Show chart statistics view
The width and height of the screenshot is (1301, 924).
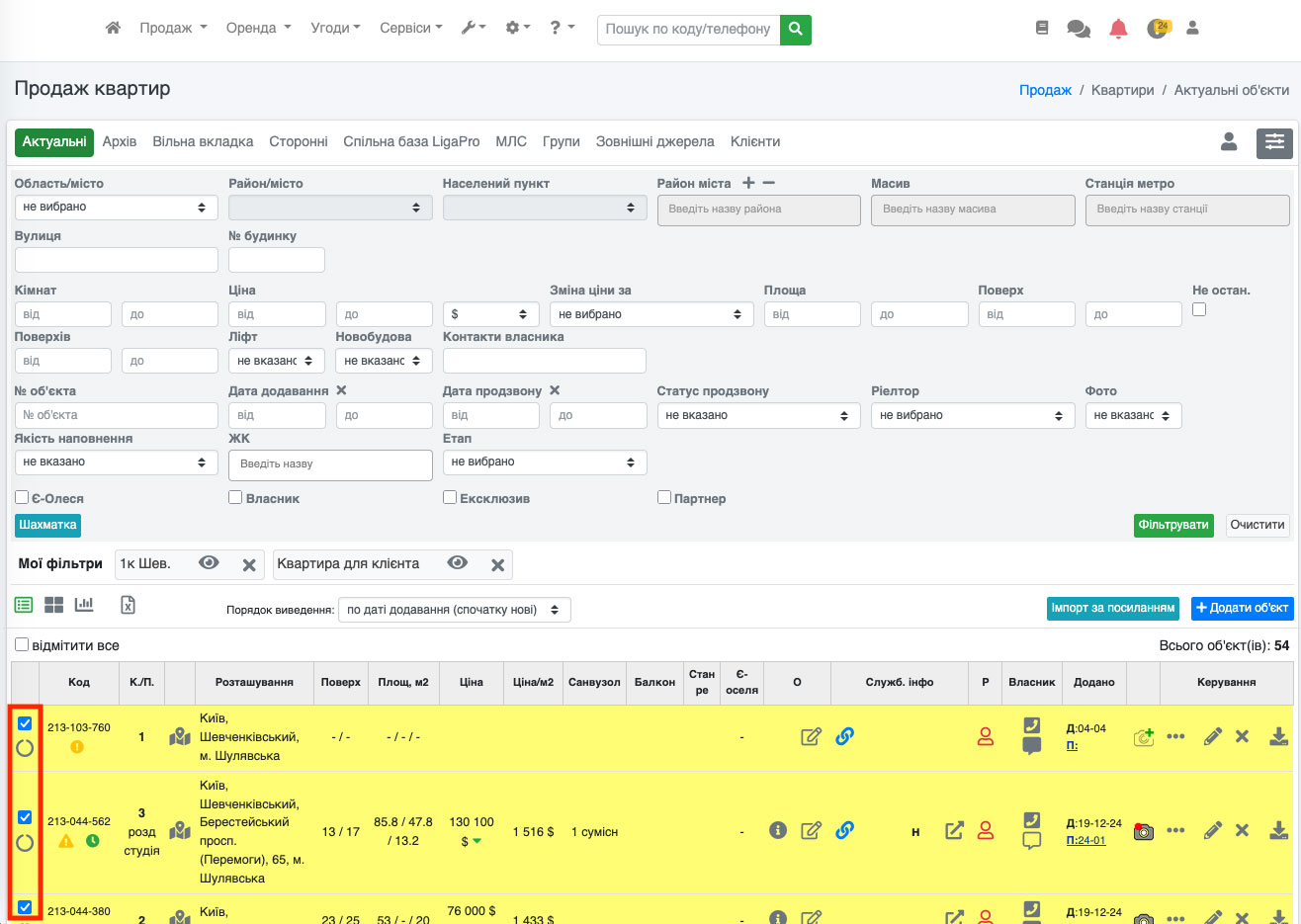click(x=84, y=605)
